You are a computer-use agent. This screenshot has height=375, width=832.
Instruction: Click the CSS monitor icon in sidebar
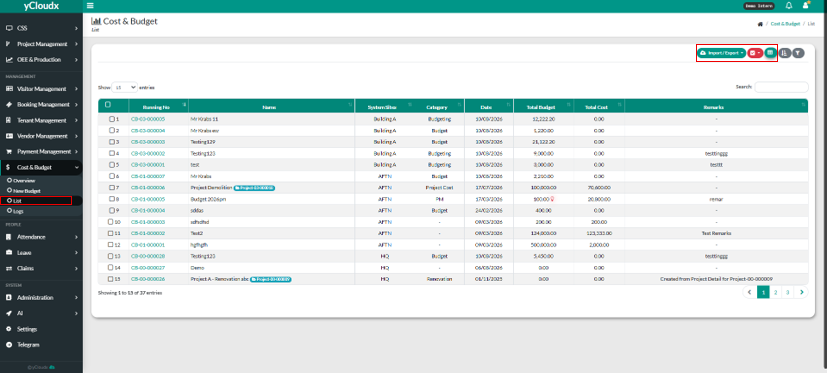pos(9,28)
